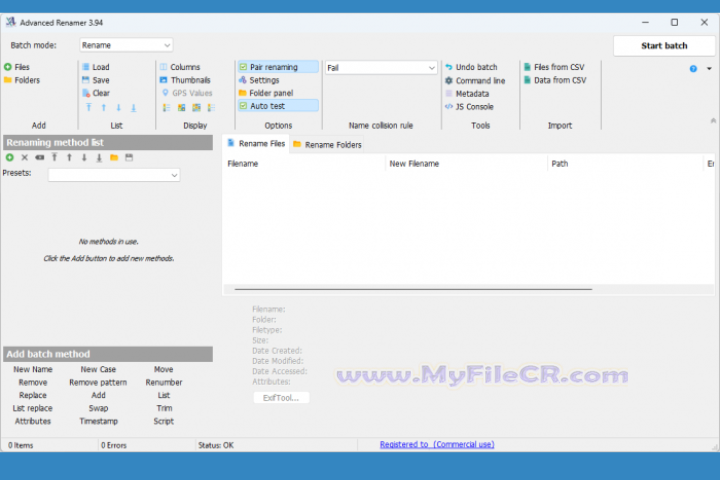Open the Registered to Commercial use link
720x480 pixels.
tap(437, 444)
